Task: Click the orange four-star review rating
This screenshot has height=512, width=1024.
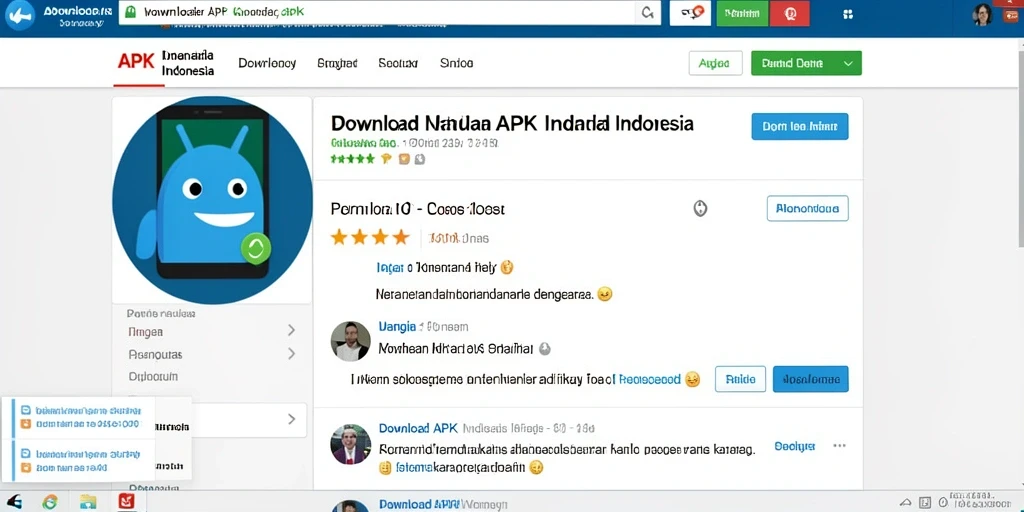Action: [370, 237]
